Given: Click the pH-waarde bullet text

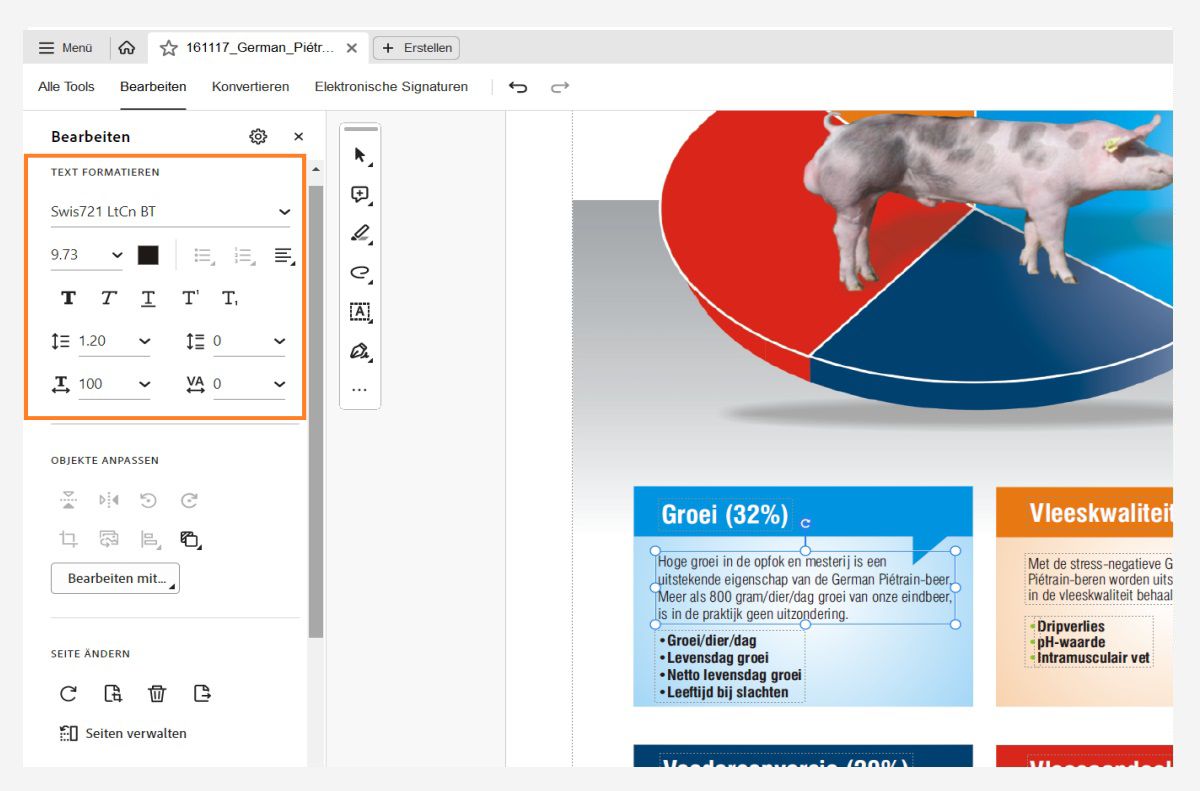Looking at the screenshot, I should point(1071,642).
